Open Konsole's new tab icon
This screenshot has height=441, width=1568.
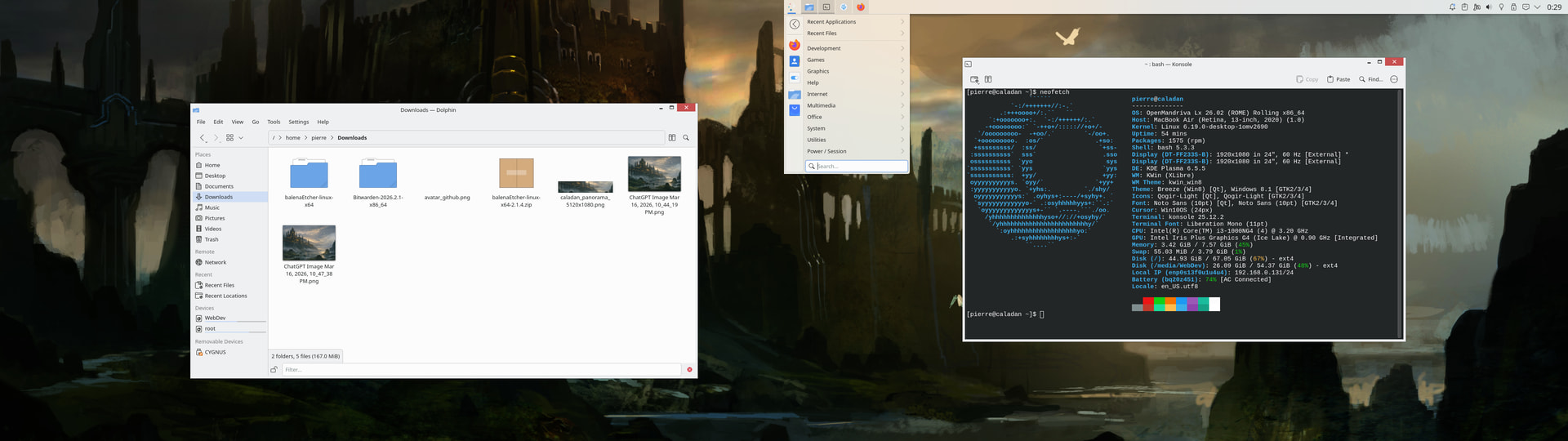(x=974, y=79)
